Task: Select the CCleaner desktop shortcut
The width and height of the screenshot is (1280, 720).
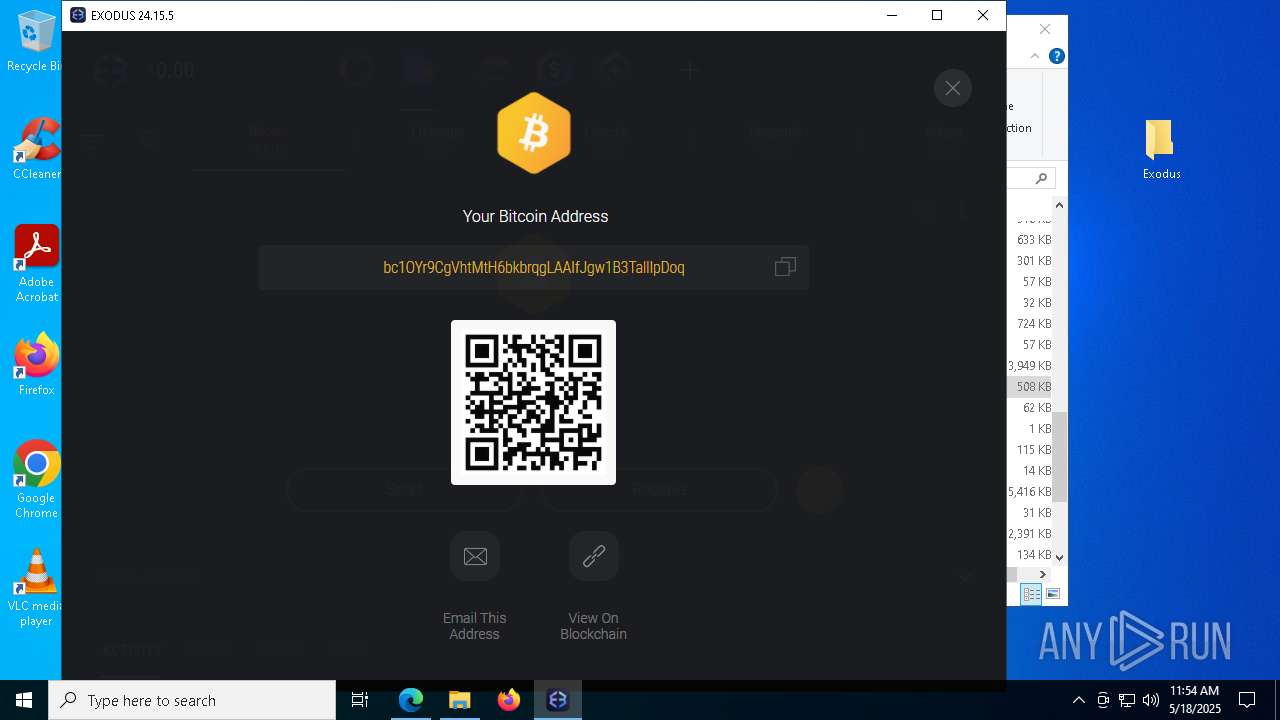Action: click(36, 149)
